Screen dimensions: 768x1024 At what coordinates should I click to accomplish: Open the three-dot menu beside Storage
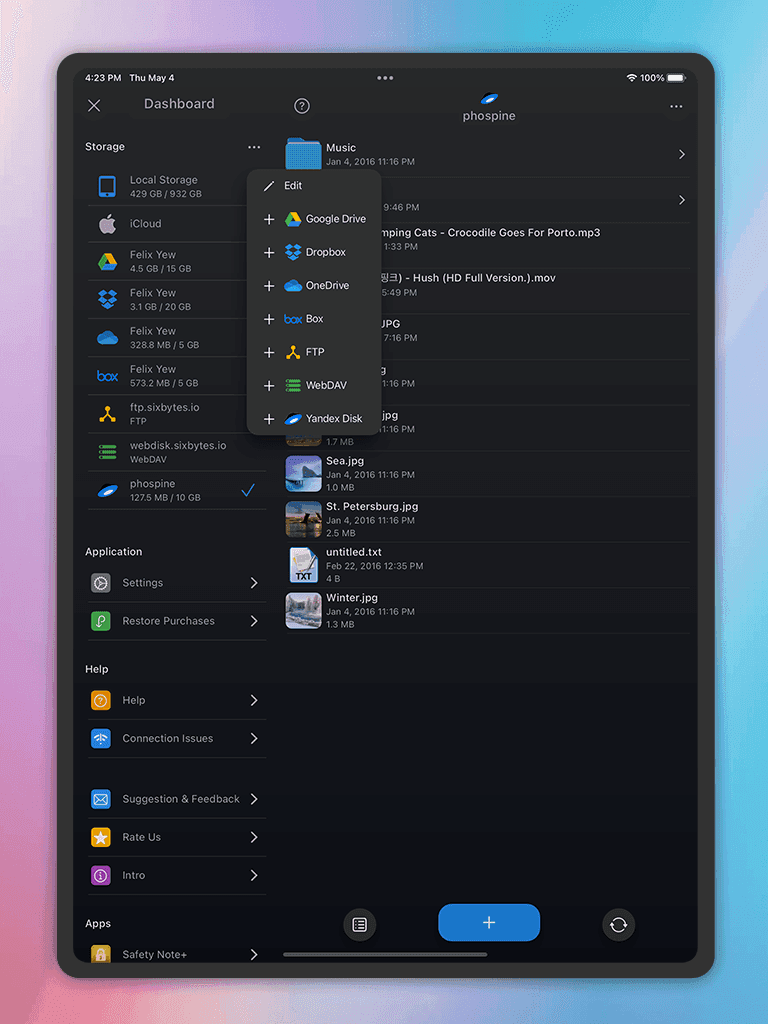(254, 147)
